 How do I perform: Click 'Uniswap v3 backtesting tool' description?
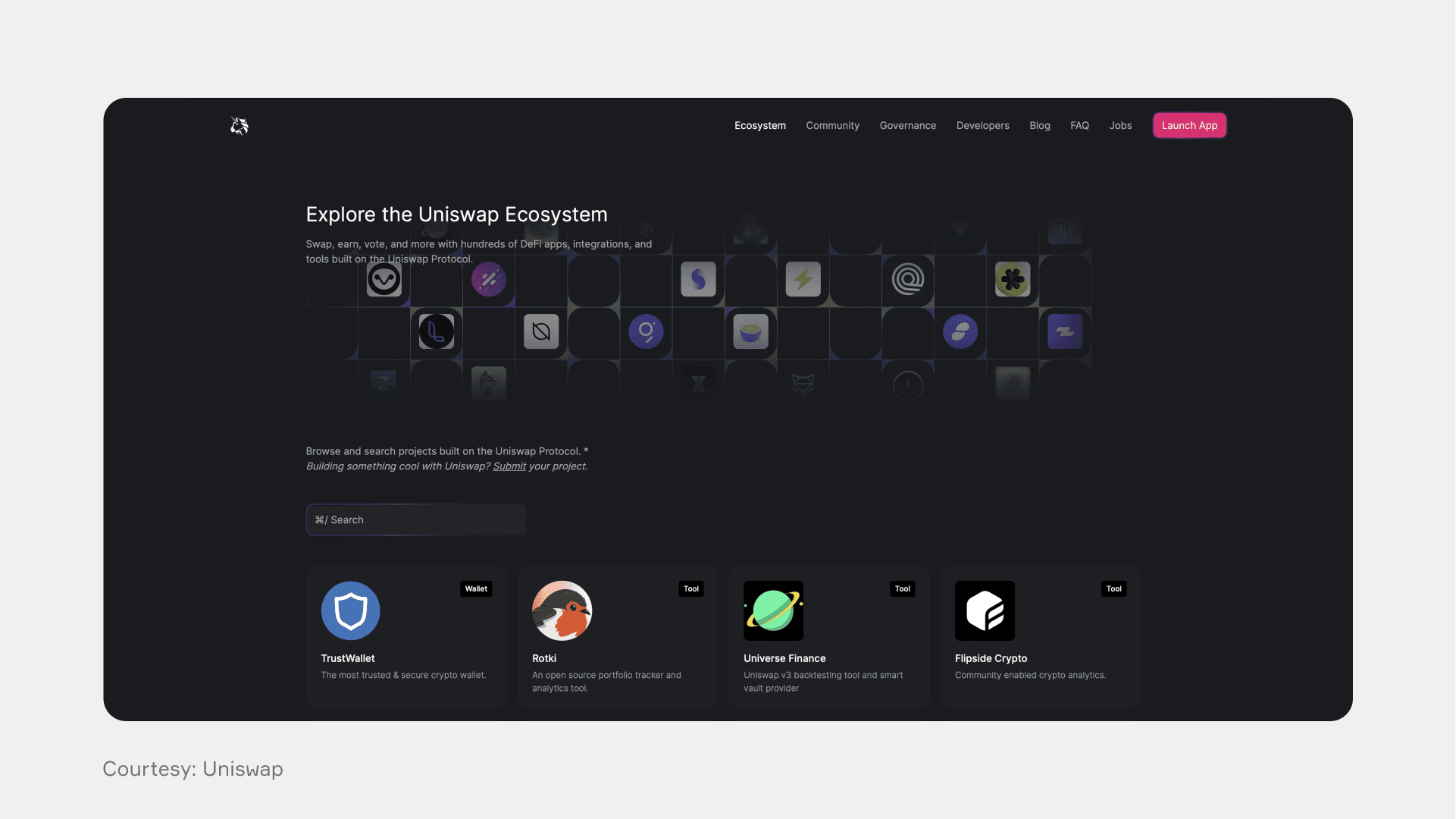pyautogui.click(x=823, y=682)
